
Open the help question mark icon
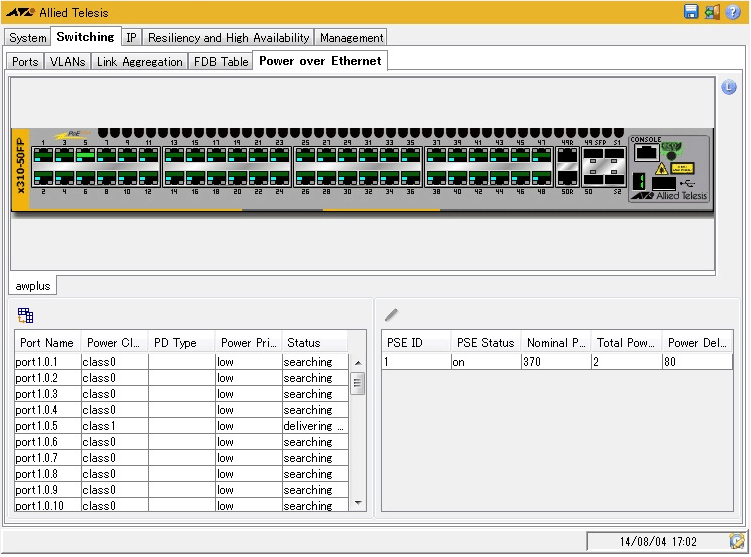[732, 12]
